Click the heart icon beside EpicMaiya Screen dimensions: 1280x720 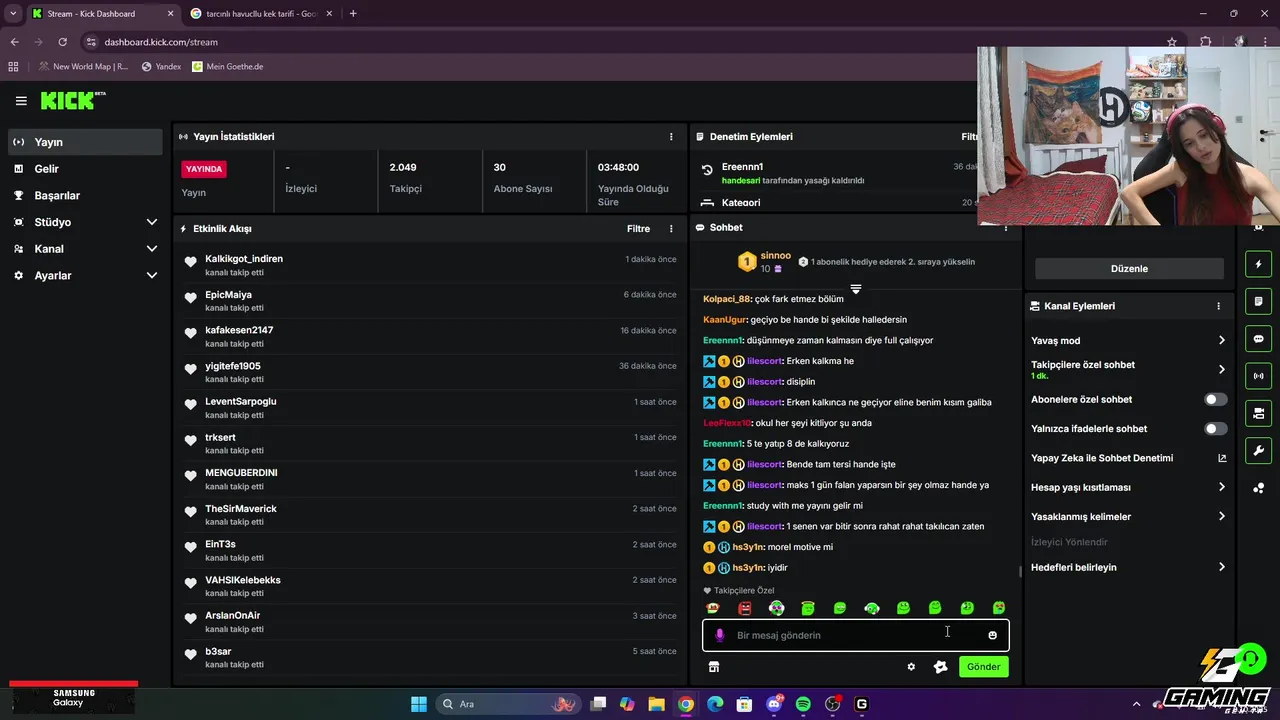click(x=191, y=298)
